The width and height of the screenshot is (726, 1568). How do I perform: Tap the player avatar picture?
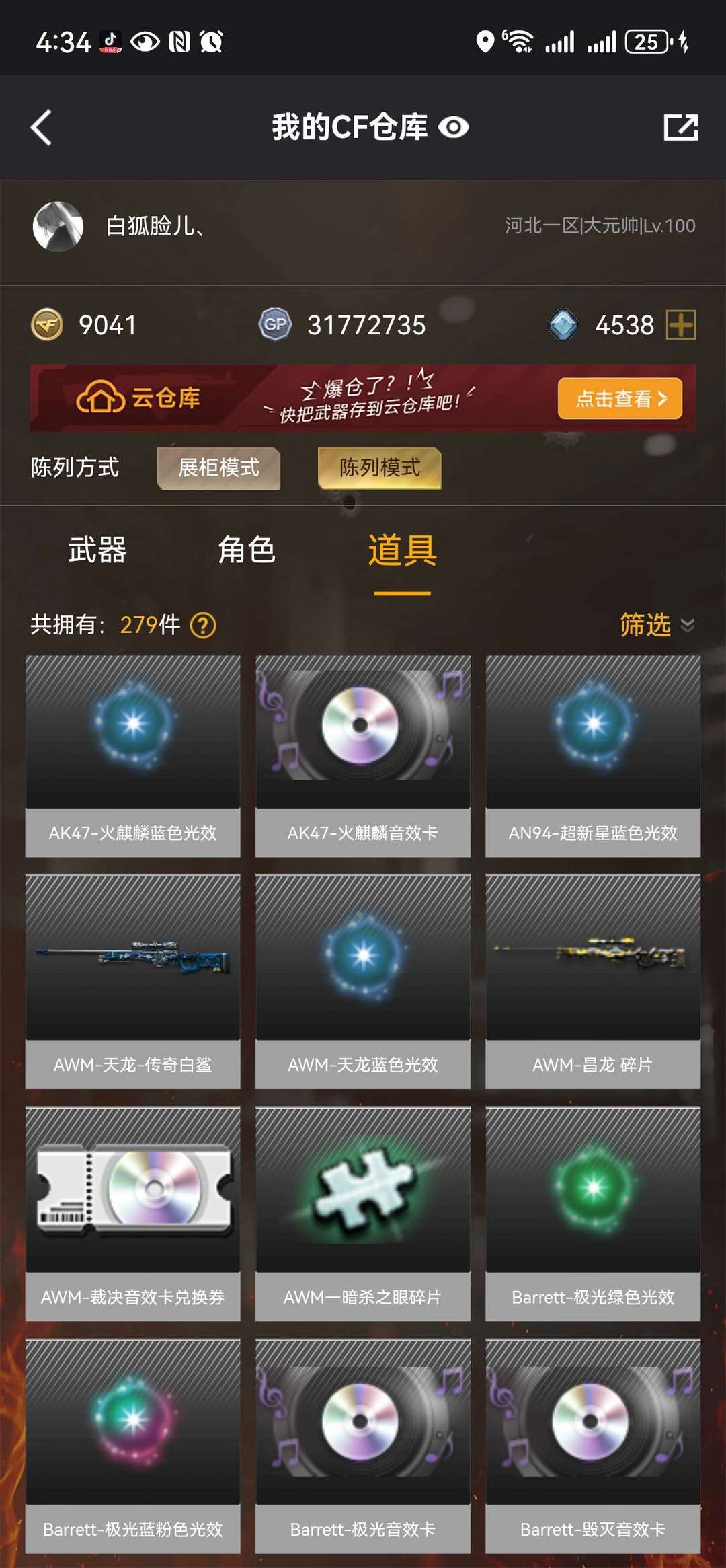click(58, 226)
